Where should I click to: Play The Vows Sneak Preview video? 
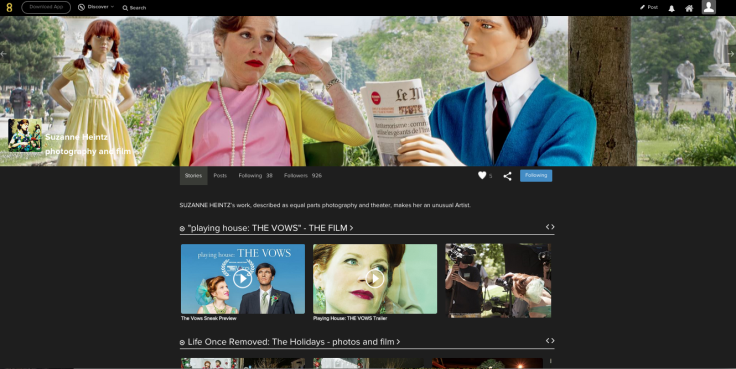click(x=243, y=279)
